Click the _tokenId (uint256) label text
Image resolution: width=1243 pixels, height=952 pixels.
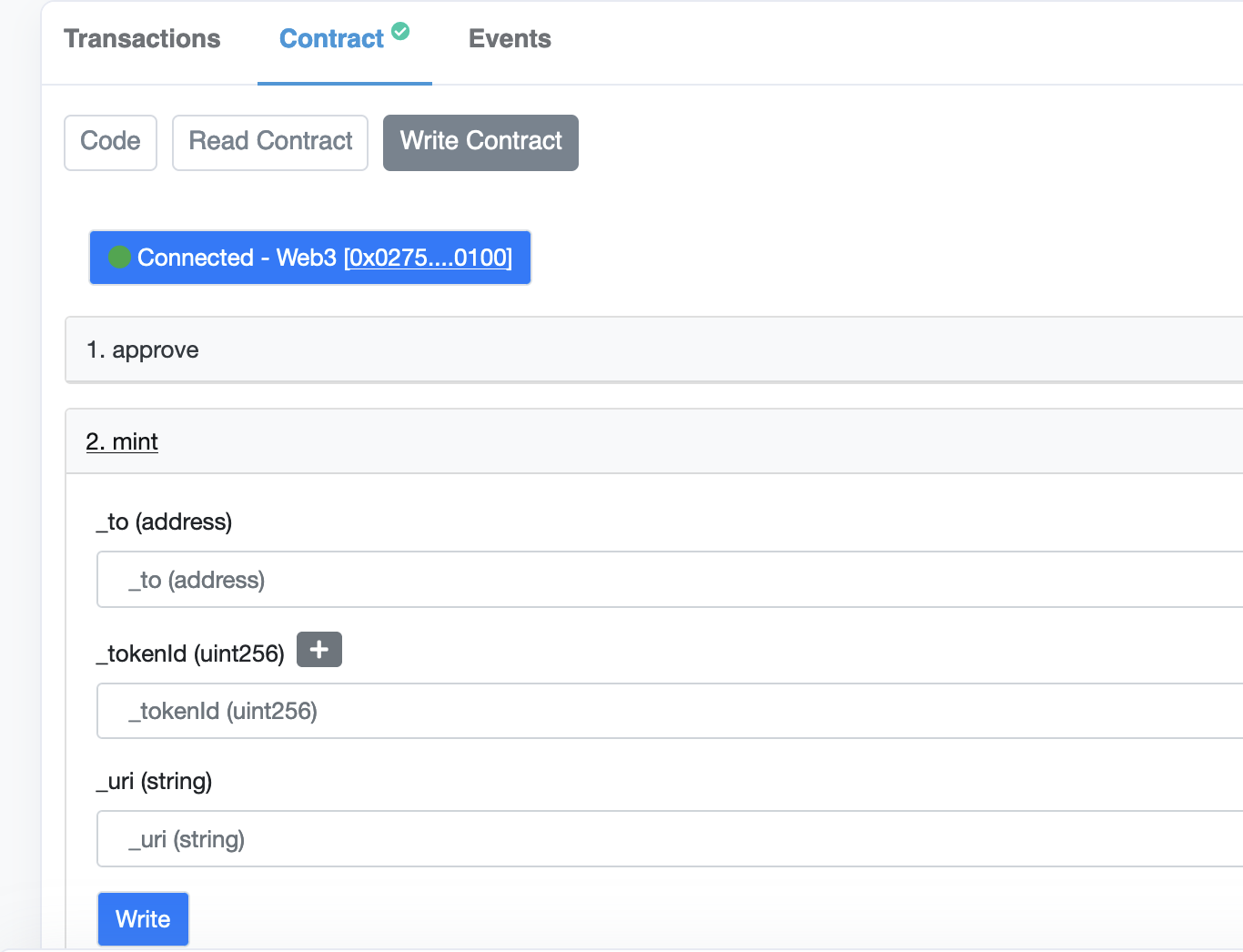[190, 653]
